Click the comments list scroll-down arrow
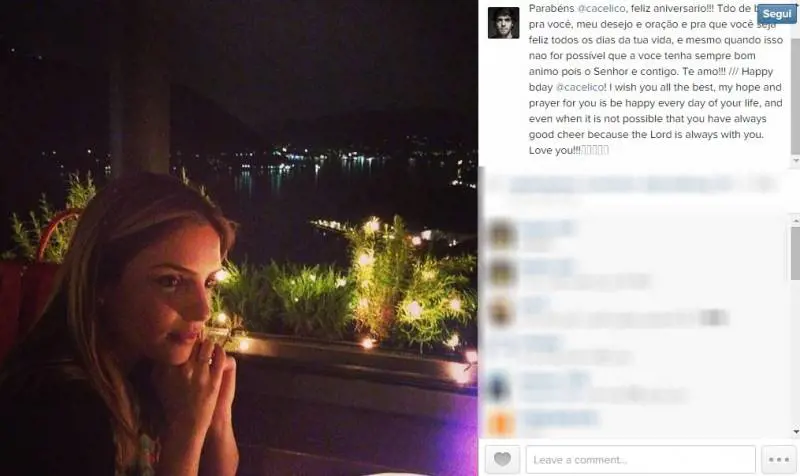 [x=795, y=432]
